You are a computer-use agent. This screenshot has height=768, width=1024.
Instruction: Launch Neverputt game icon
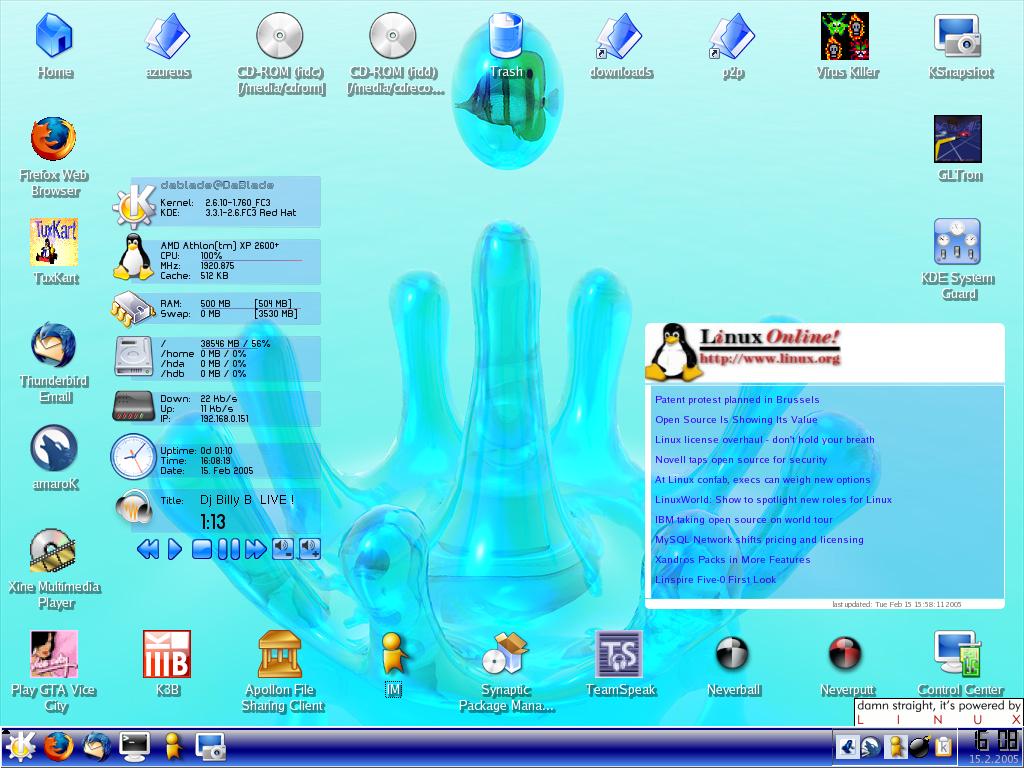(845, 654)
